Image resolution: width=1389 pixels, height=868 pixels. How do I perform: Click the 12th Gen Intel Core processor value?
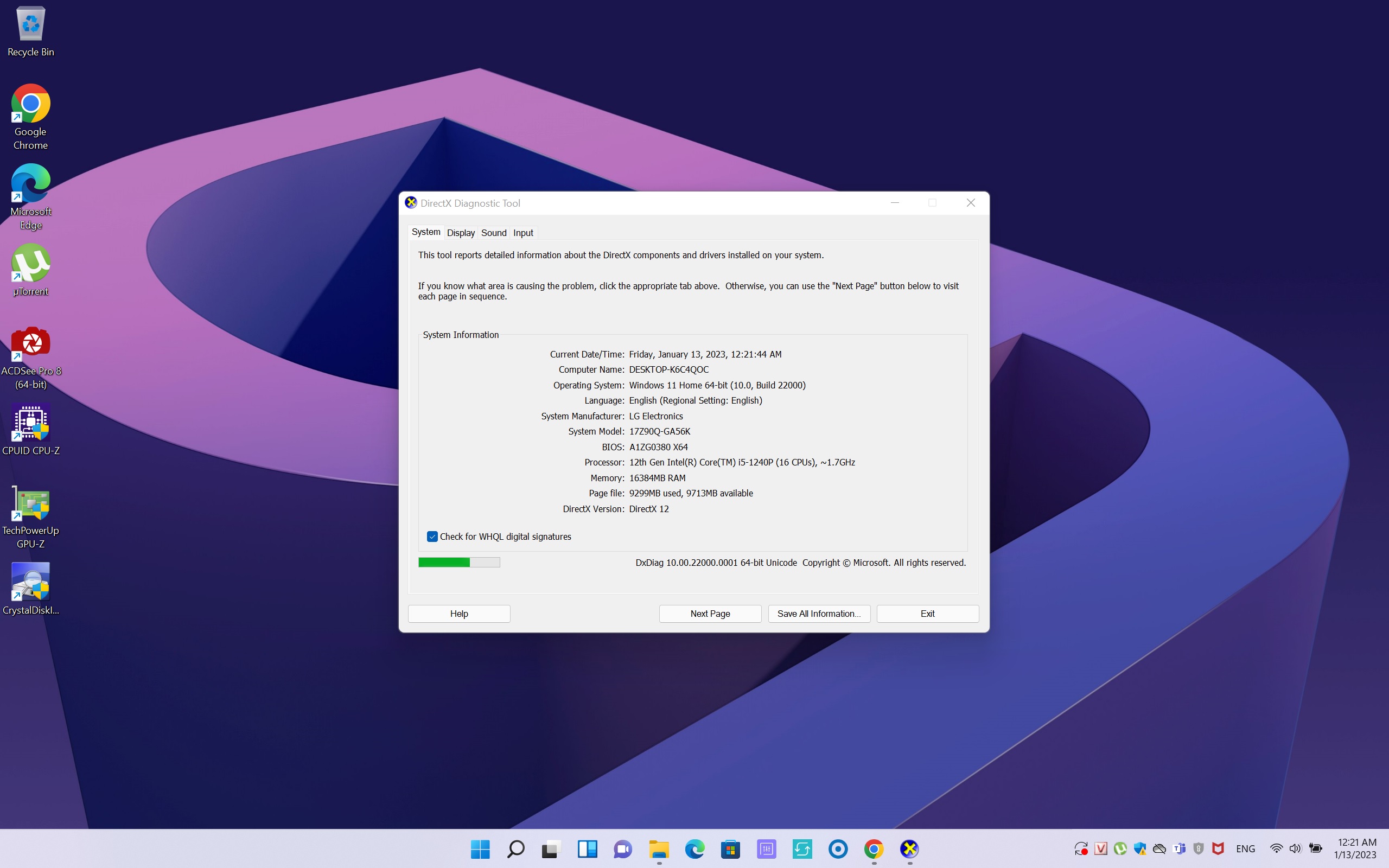point(742,463)
